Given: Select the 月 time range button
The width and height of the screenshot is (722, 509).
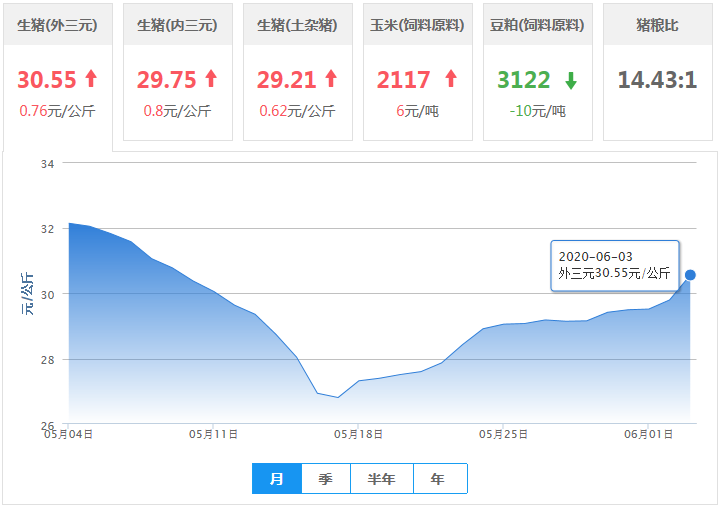Looking at the screenshot, I should coord(277,479).
